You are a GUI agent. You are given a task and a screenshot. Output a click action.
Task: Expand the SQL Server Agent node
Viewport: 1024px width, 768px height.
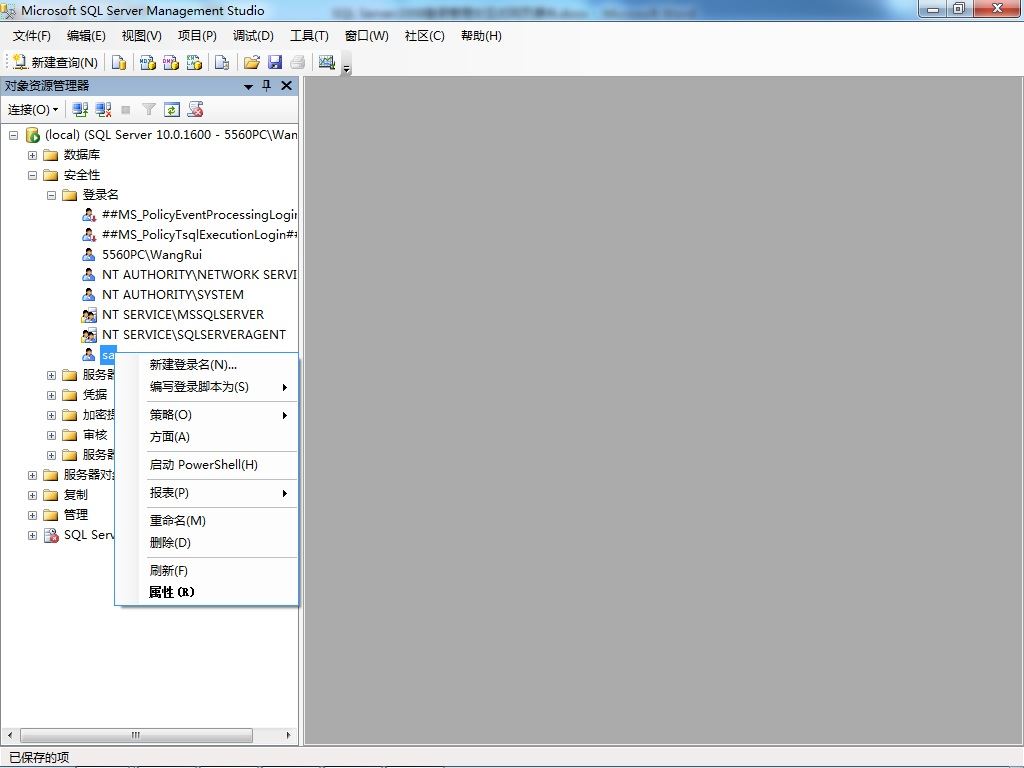[32, 536]
